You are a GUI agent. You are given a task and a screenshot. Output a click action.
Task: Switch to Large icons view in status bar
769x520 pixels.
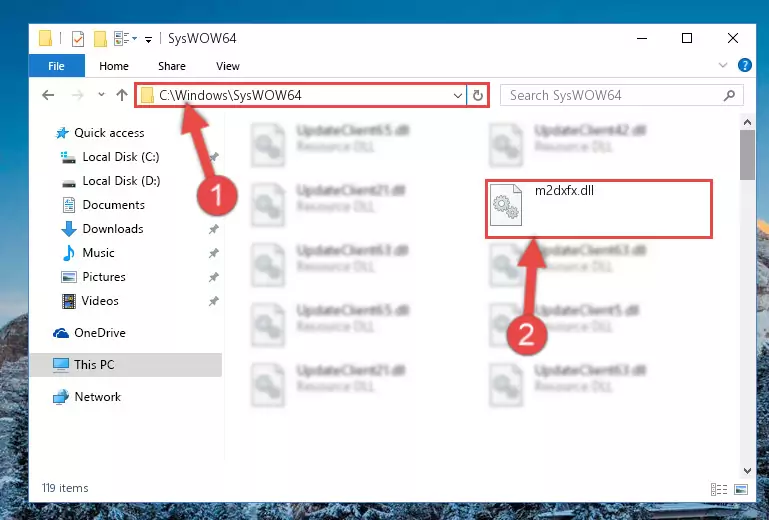coord(741,489)
